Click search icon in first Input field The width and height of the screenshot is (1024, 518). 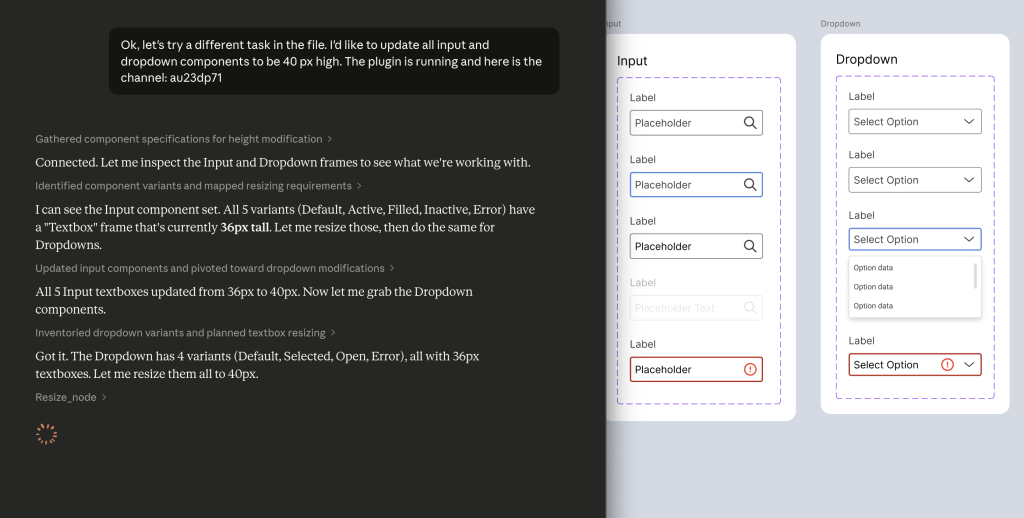tap(750, 123)
